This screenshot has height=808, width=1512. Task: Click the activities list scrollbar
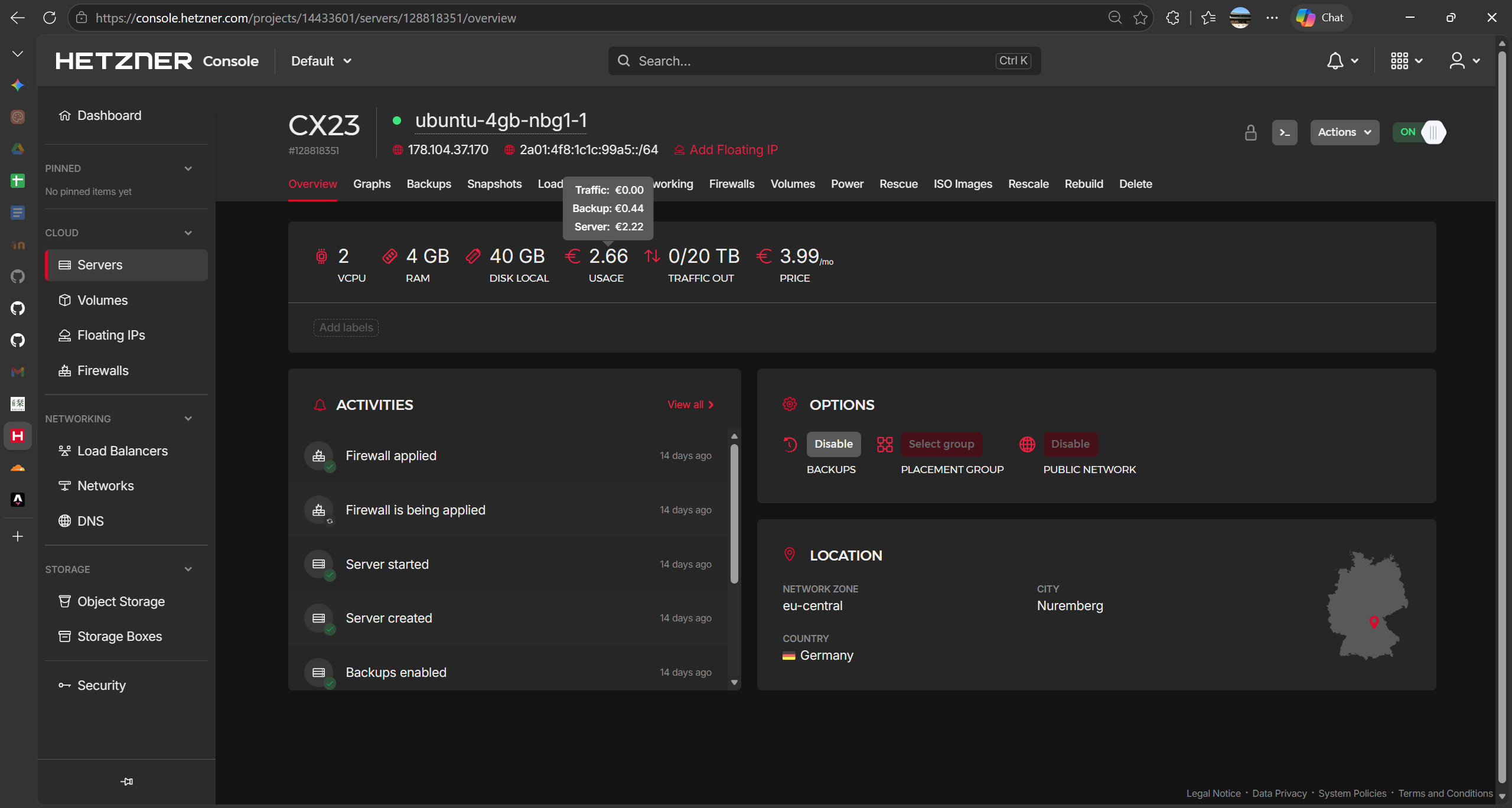[734, 514]
